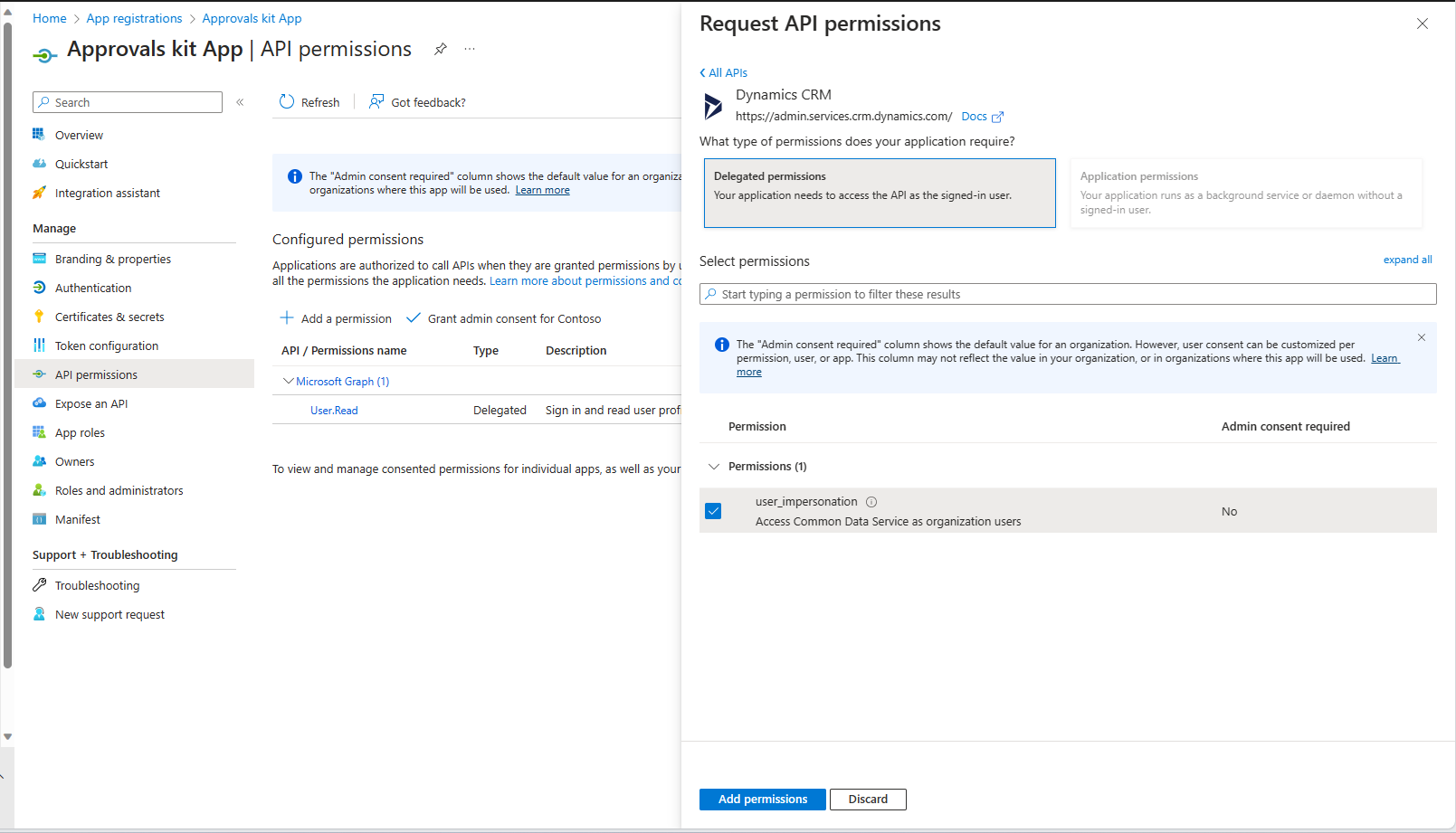Click the Discard button
Viewport: 1456px width, 833px height.
click(868, 800)
